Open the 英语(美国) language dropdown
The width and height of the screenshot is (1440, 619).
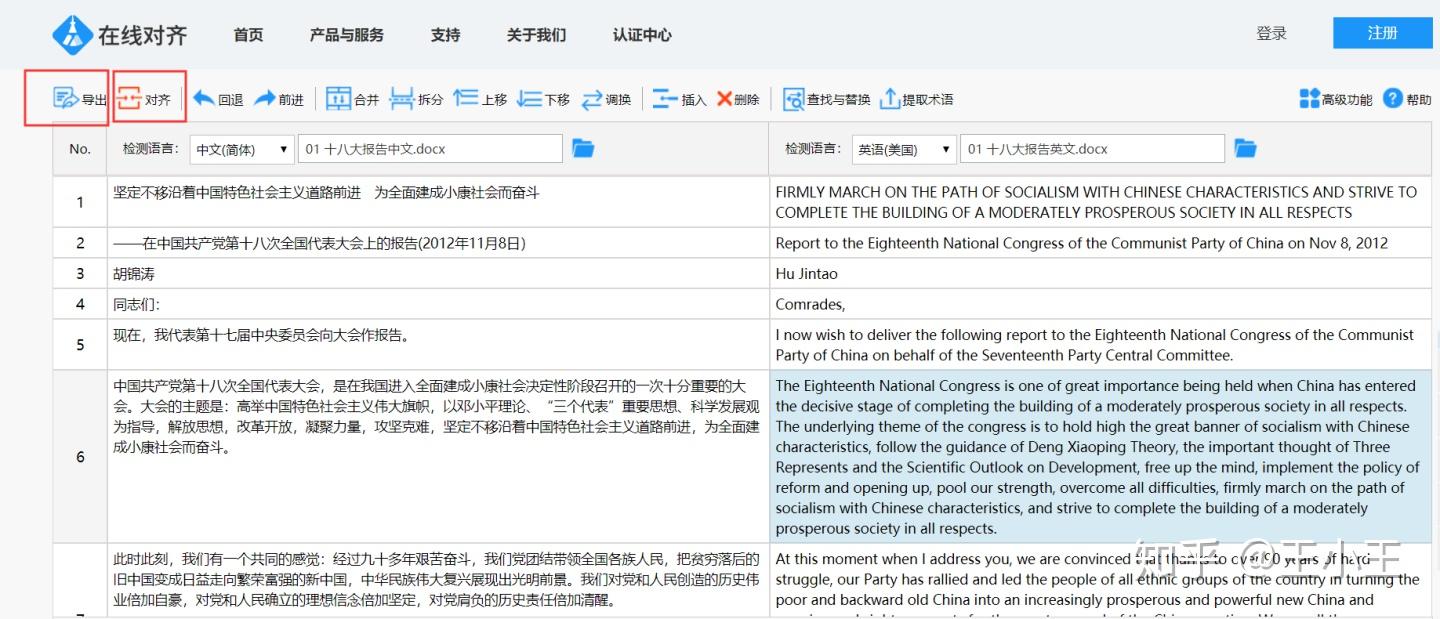[903, 148]
